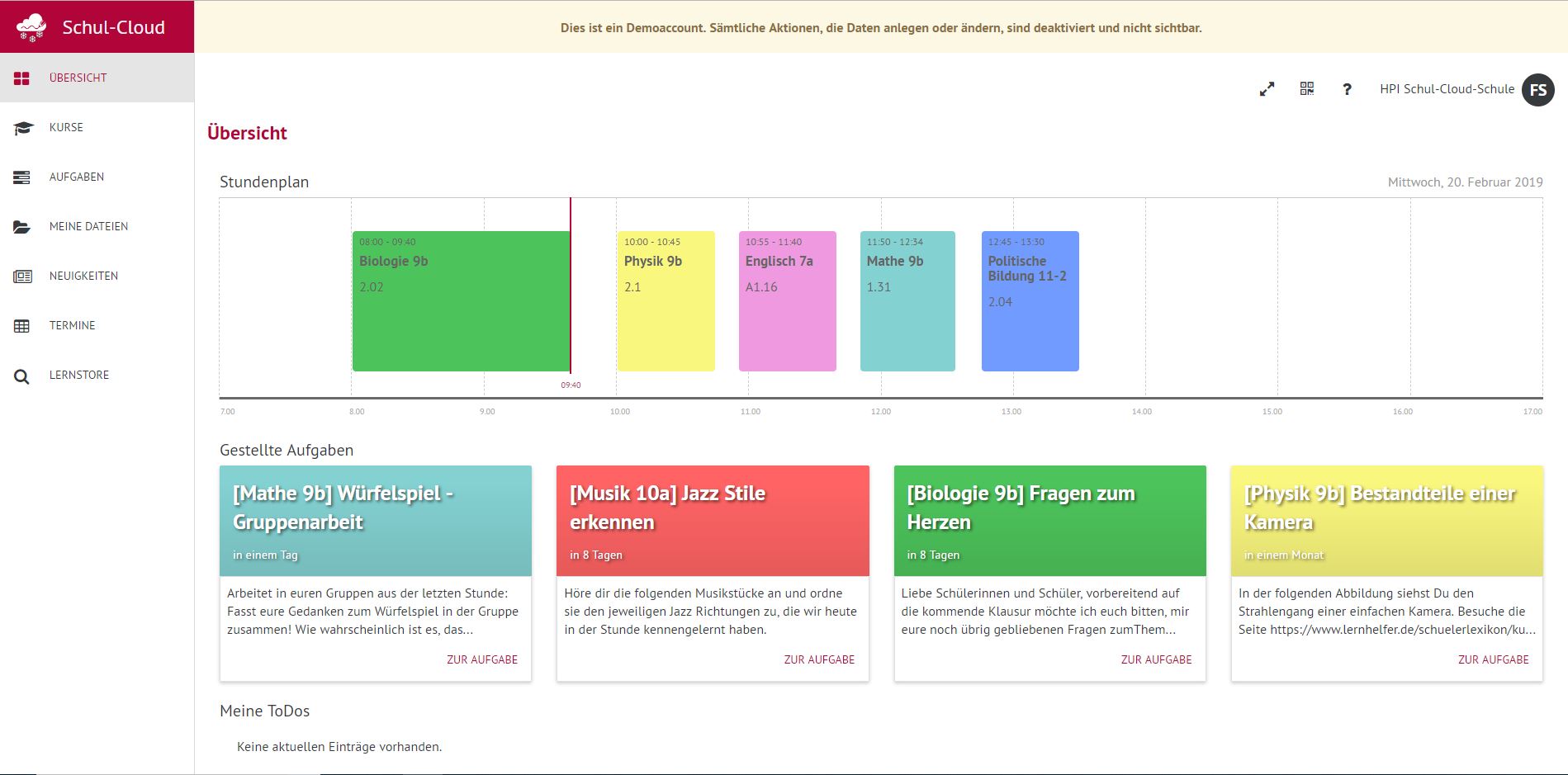This screenshot has width=1568, height=775.
Task: Open help via the question mark icon
Action: (x=1347, y=89)
